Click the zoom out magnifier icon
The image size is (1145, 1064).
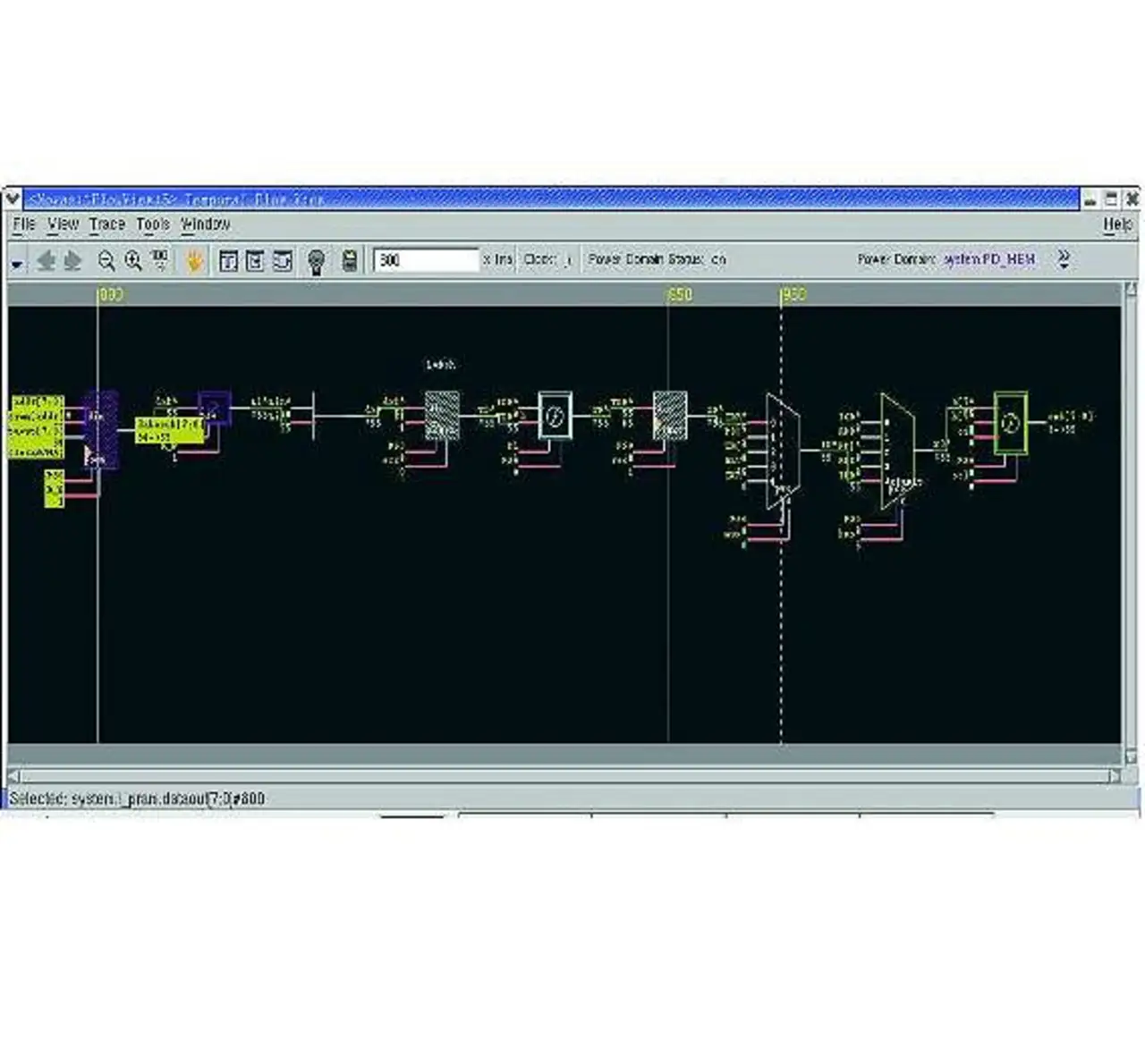tap(106, 260)
